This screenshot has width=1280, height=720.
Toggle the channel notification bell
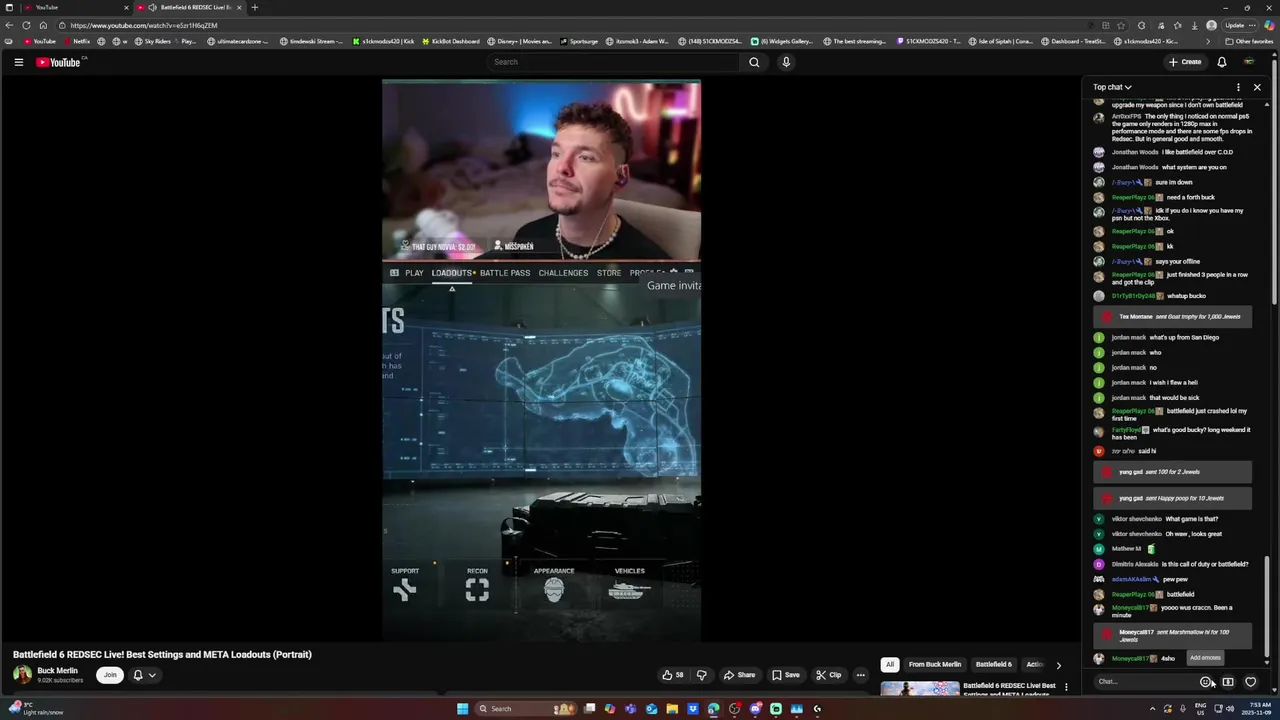tap(138, 675)
